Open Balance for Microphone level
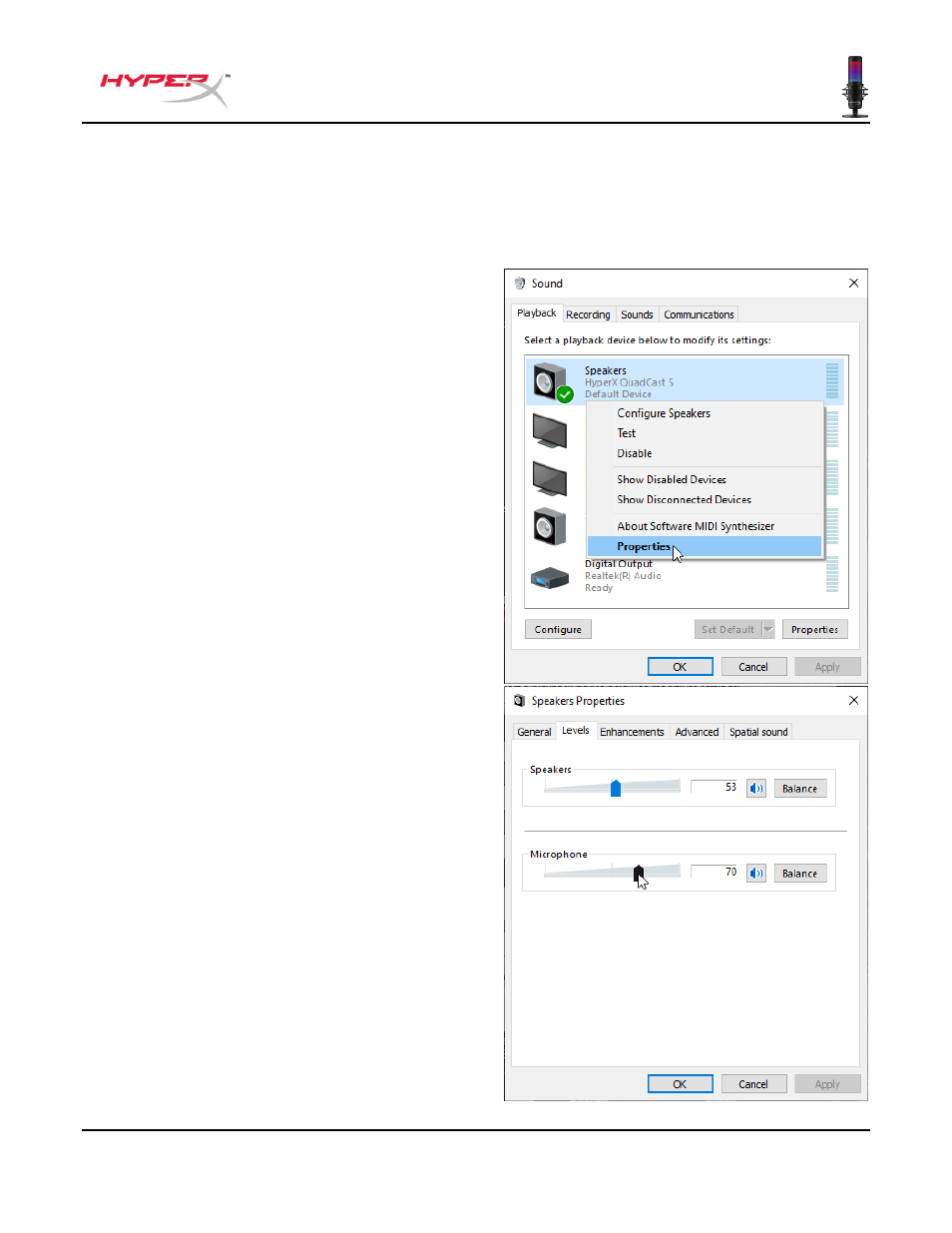The height and width of the screenshot is (1233, 952). pyautogui.click(x=799, y=874)
